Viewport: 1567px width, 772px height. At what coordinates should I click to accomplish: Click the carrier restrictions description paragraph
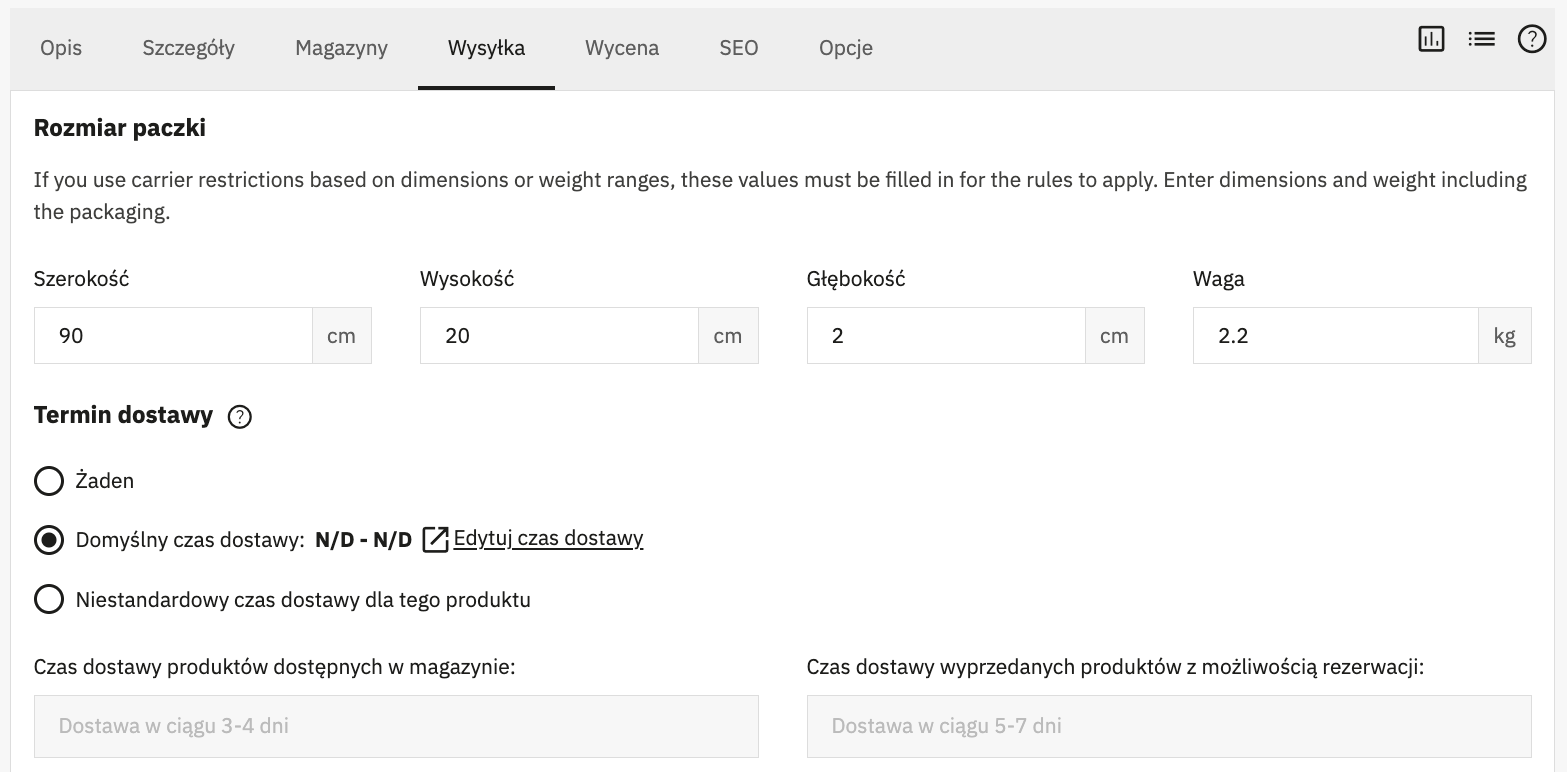point(780,196)
